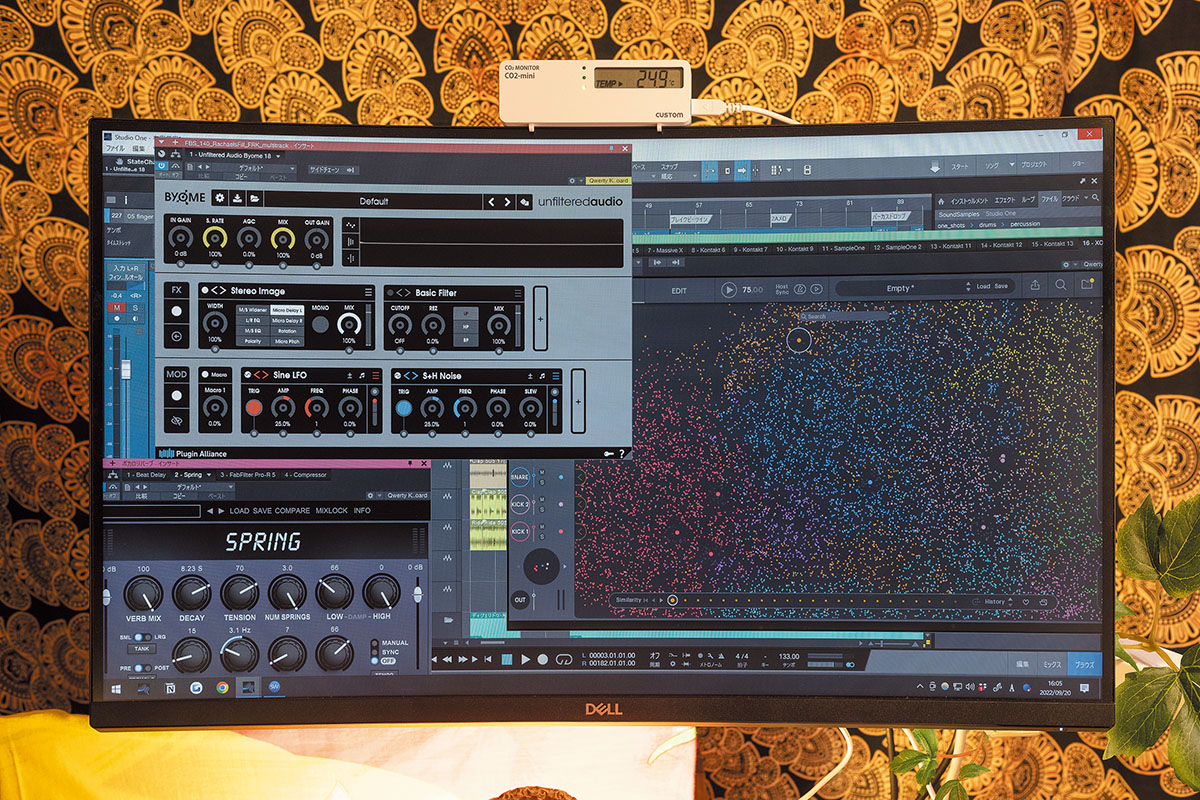Image resolution: width=1200 pixels, height=800 pixels.
Task: Click the BYOME save preset download icon
Action: point(237,199)
